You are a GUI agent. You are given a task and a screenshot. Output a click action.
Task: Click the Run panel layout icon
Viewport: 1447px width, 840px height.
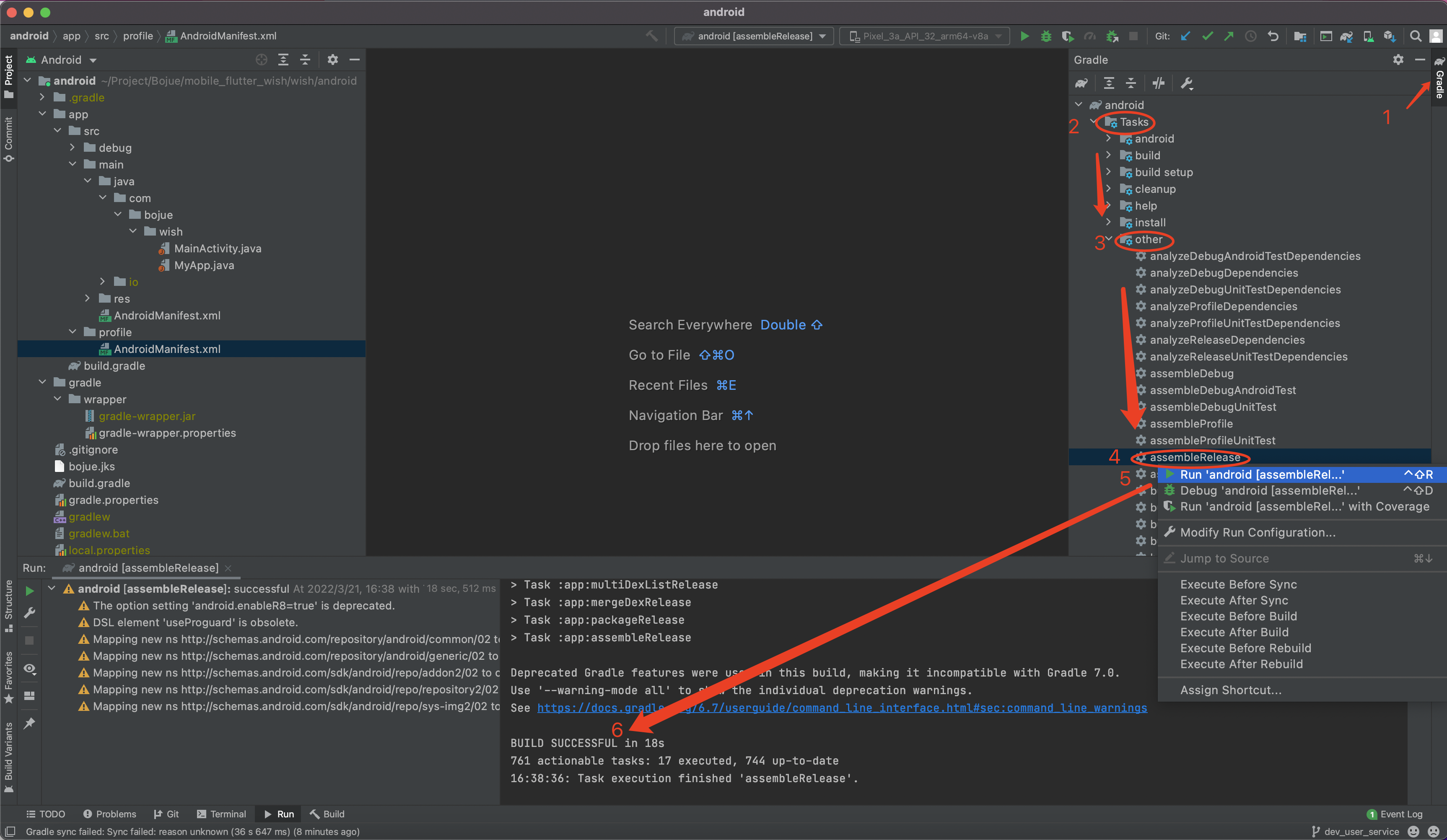point(29,696)
